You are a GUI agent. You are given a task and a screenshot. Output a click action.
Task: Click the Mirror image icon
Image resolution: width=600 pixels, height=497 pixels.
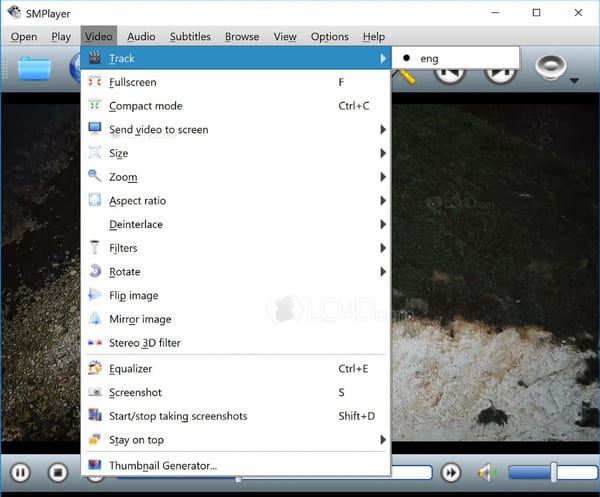coord(95,318)
